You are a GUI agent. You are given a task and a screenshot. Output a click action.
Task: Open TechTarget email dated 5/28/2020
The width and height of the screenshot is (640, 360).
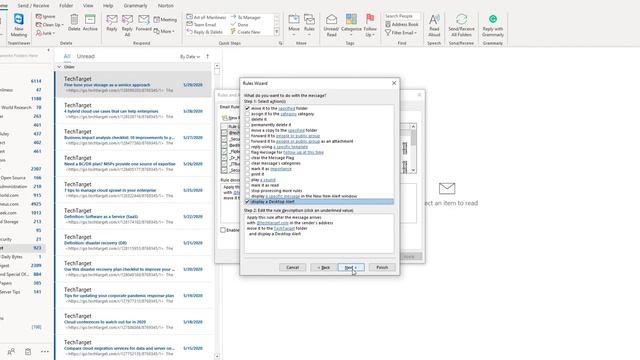(133, 111)
